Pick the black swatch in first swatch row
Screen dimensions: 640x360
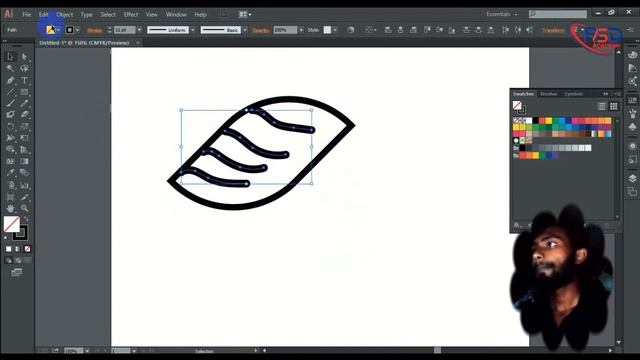tap(536, 120)
